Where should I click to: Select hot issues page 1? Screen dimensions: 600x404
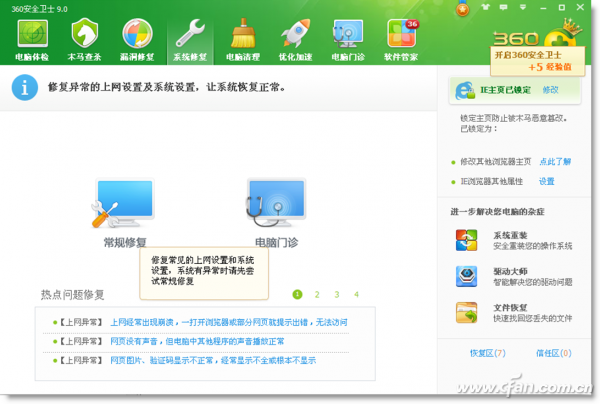297,294
